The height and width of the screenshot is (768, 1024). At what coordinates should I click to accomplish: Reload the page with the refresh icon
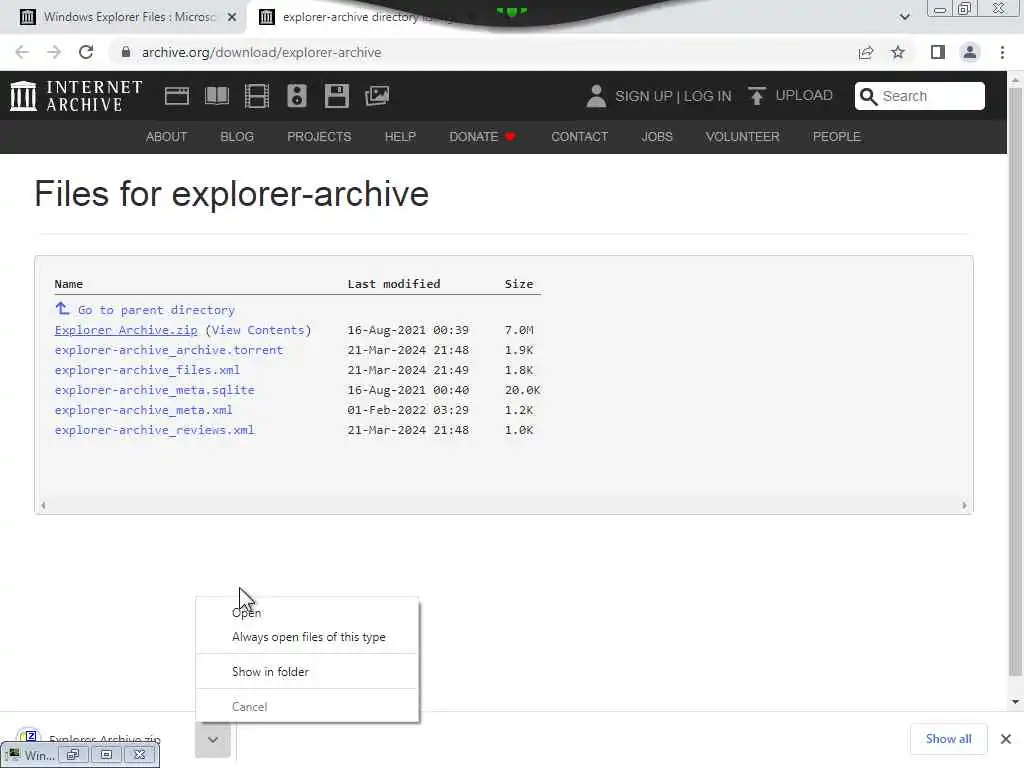pyautogui.click(x=86, y=52)
